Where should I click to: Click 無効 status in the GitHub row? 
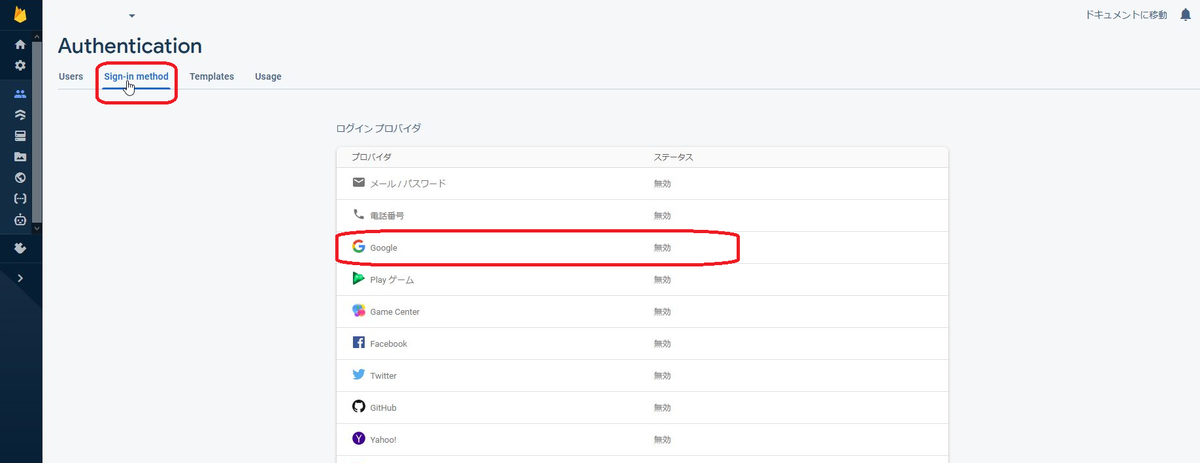(x=663, y=408)
